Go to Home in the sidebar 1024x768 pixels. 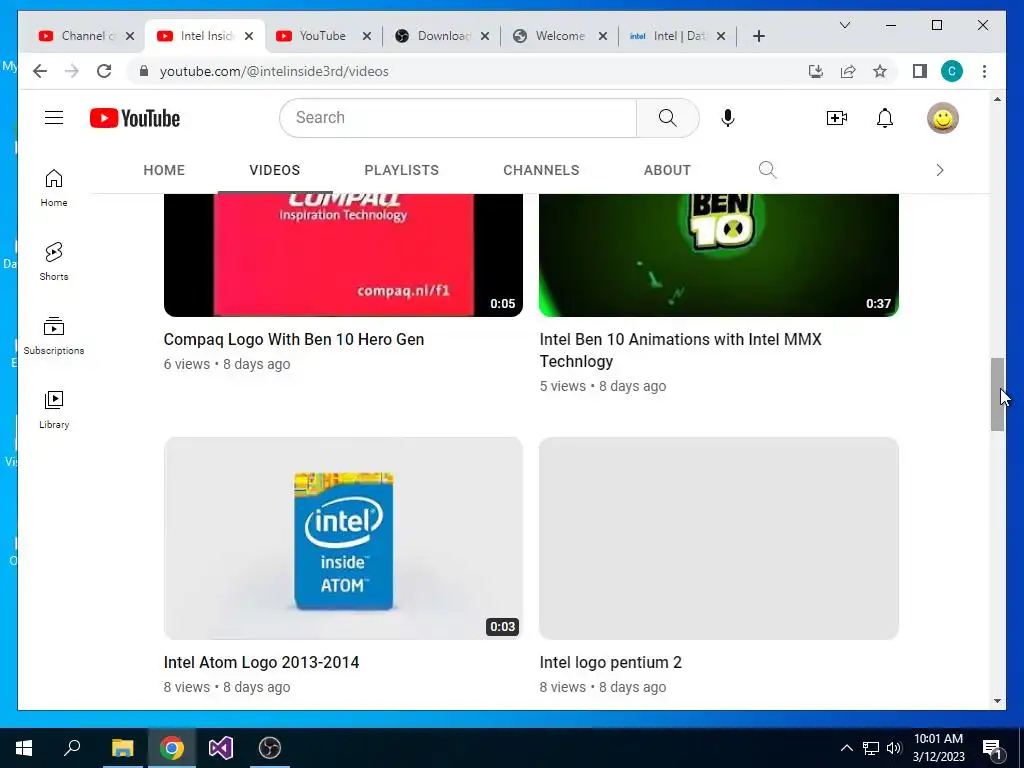pyautogui.click(x=54, y=188)
